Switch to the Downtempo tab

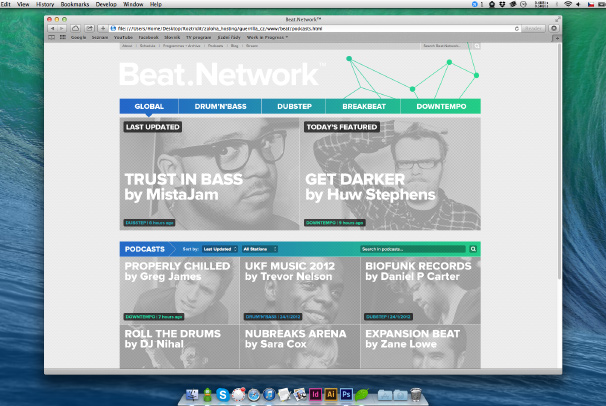point(440,107)
